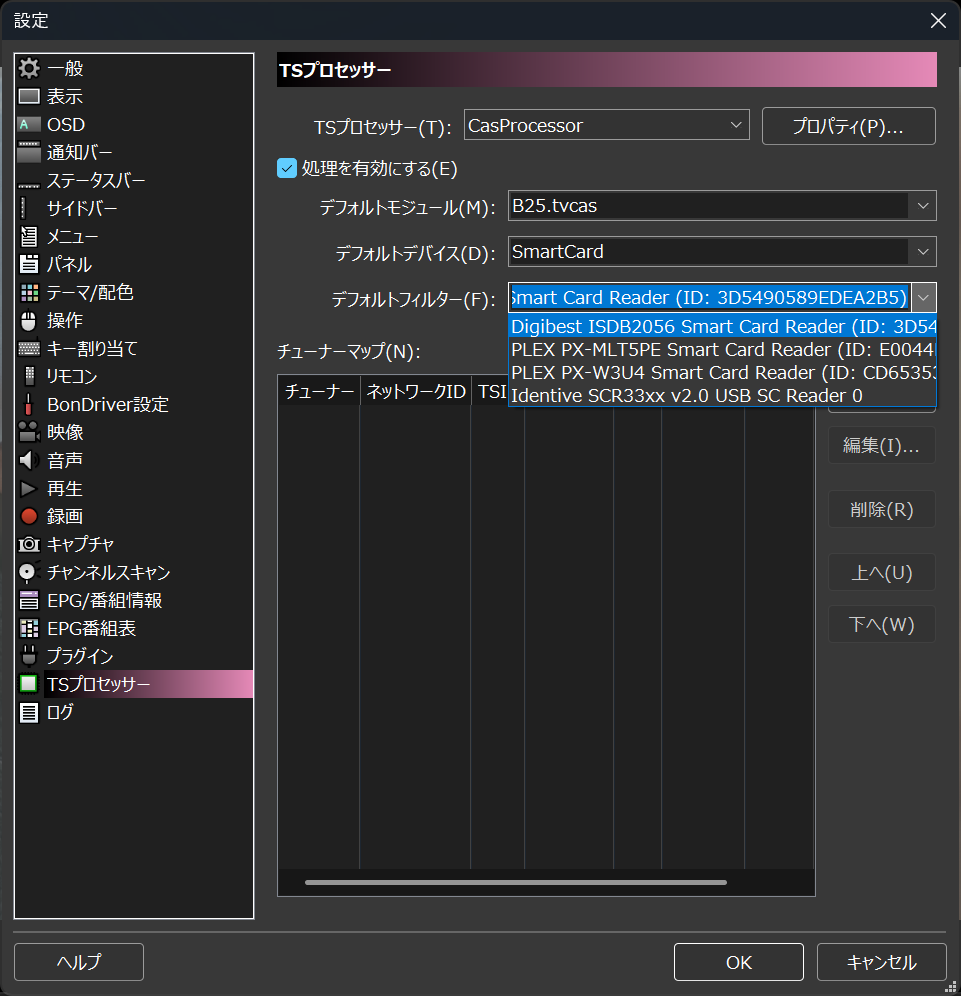
Task: Select the キー割り当て keyboard icon
Action: (x=29, y=348)
